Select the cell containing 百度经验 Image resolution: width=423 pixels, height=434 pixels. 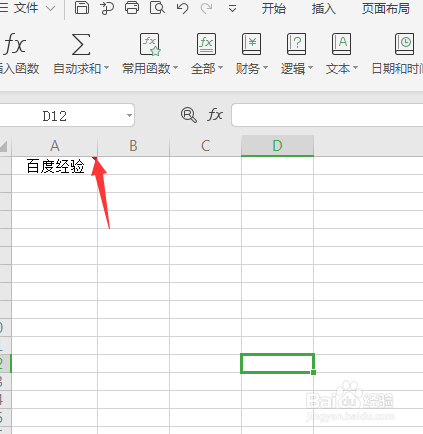(55, 166)
